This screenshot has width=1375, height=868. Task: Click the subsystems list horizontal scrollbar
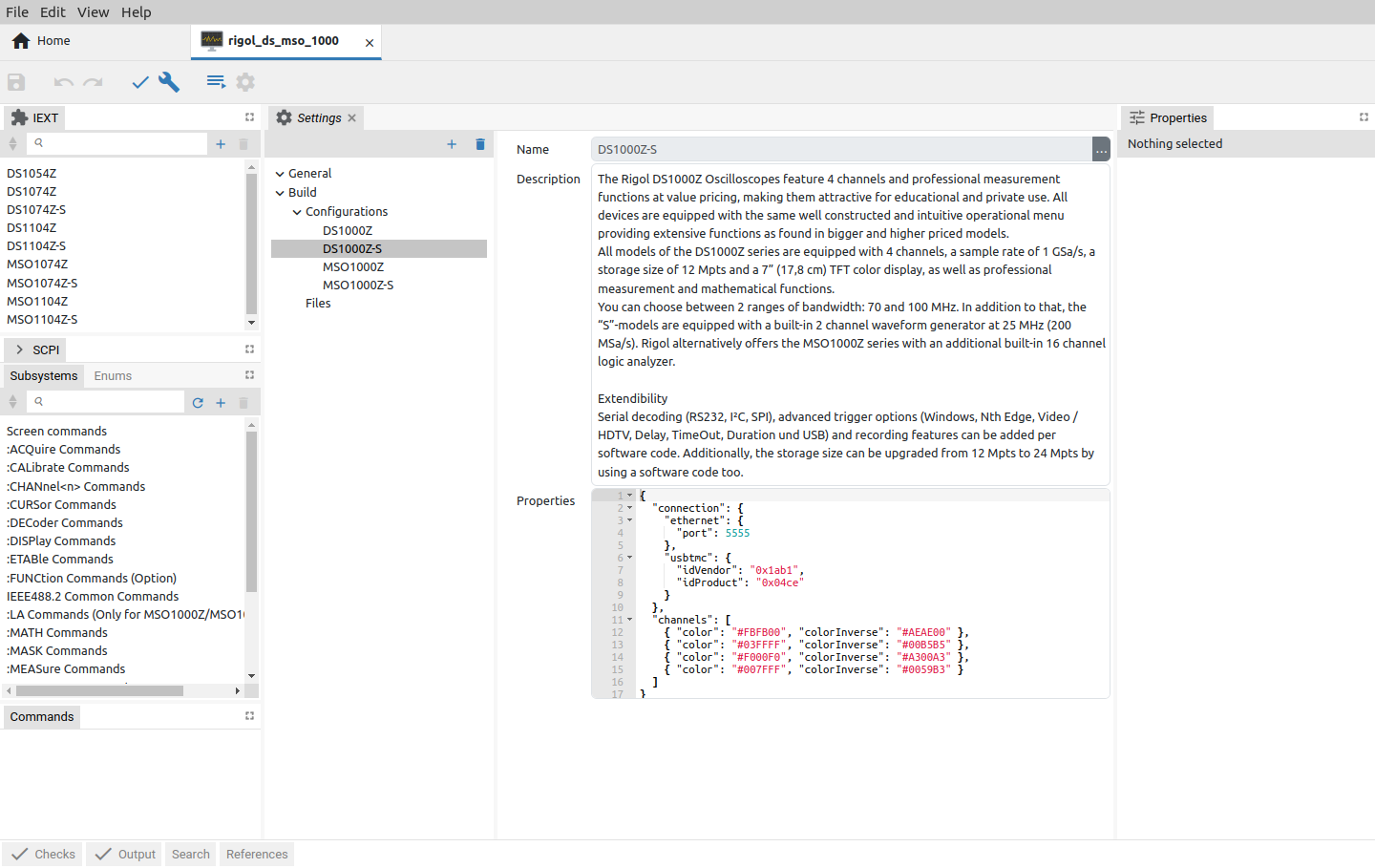pos(99,690)
